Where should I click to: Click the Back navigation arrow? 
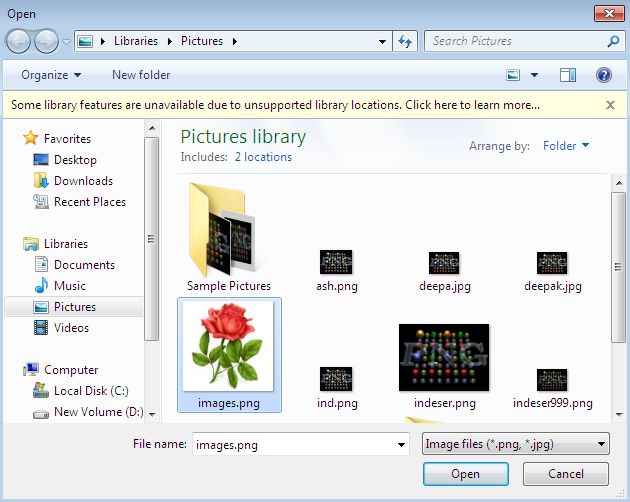pyautogui.click(x=18, y=41)
